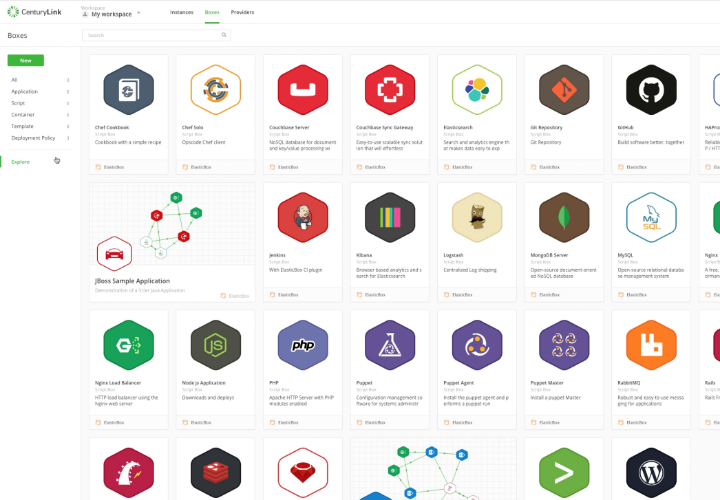Screen dimensions: 720x500
Task: Open the GitHub box icon
Action: coord(651,90)
